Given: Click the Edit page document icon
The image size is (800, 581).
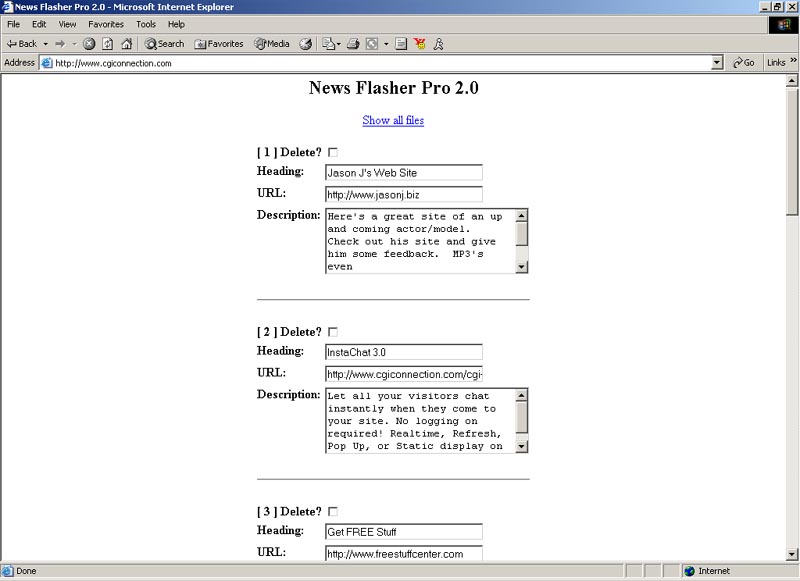Looking at the screenshot, I should 401,44.
